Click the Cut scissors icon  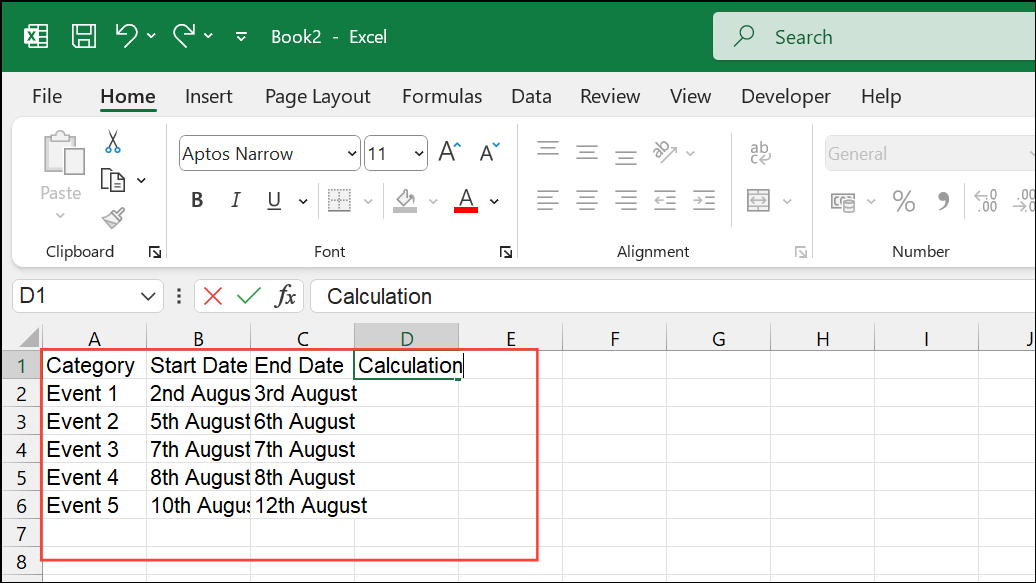[113, 144]
